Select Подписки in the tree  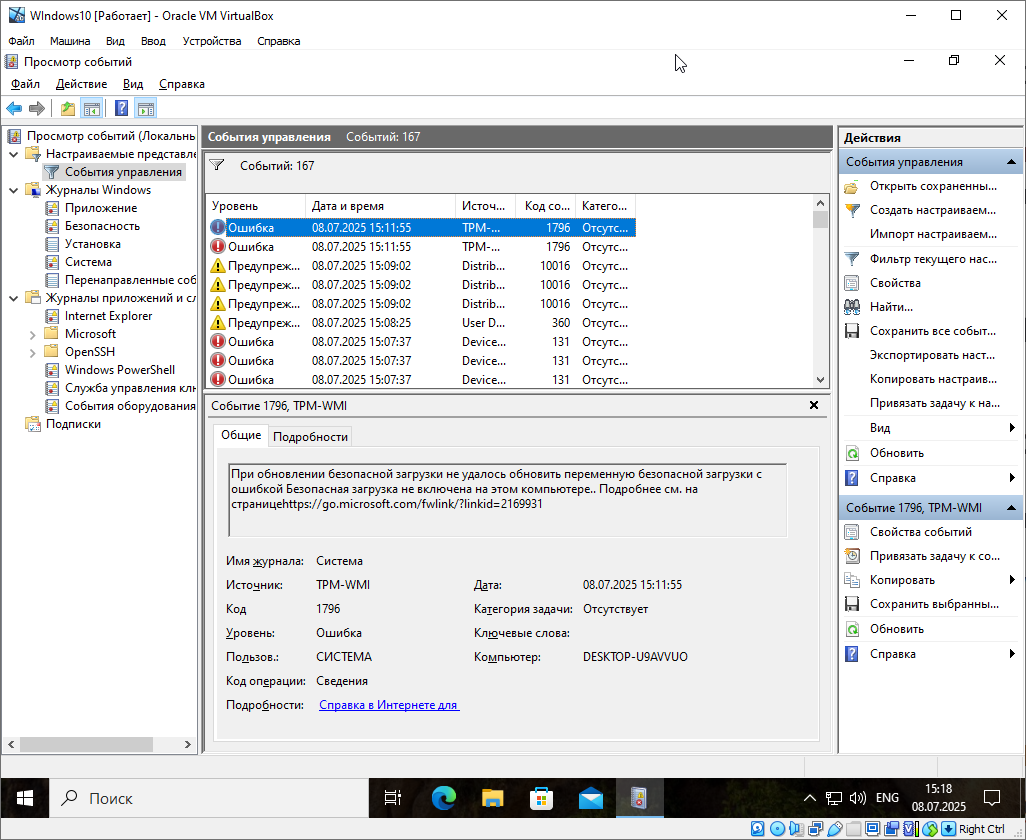point(73,424)
